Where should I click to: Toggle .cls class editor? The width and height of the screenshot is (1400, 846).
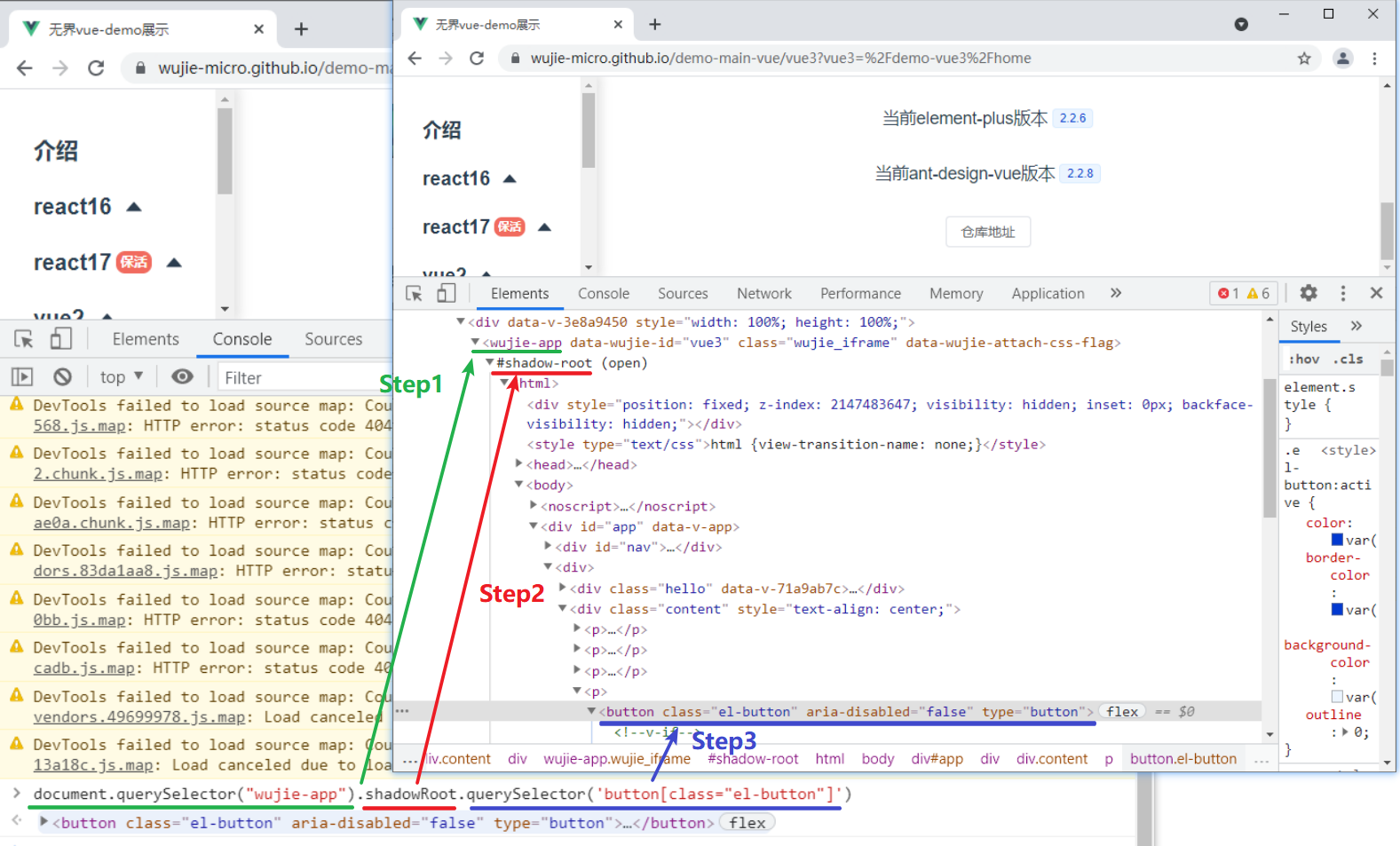1348,359
